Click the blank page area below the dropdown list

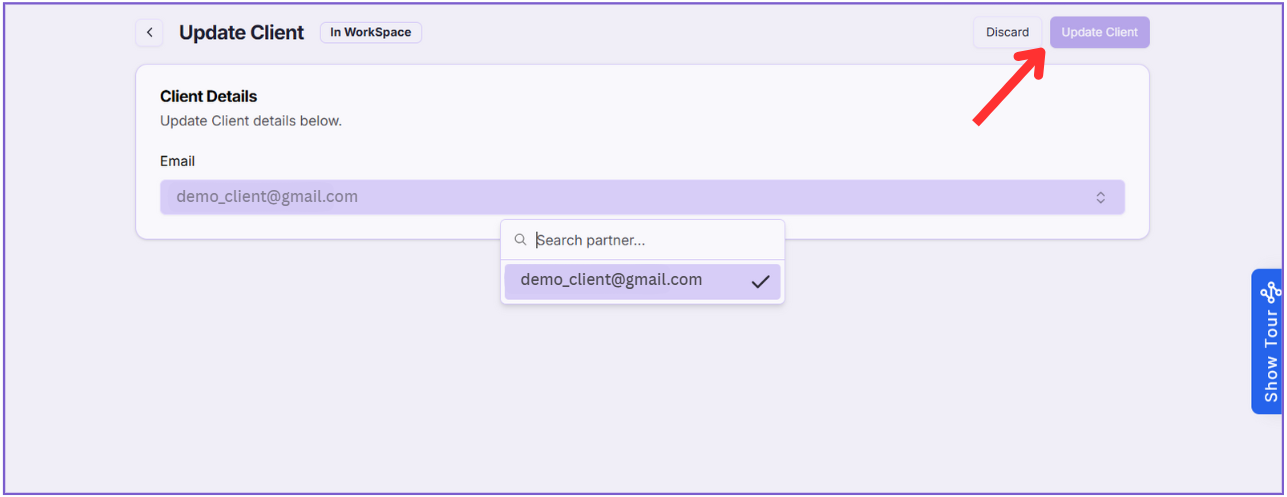point(640,400)
